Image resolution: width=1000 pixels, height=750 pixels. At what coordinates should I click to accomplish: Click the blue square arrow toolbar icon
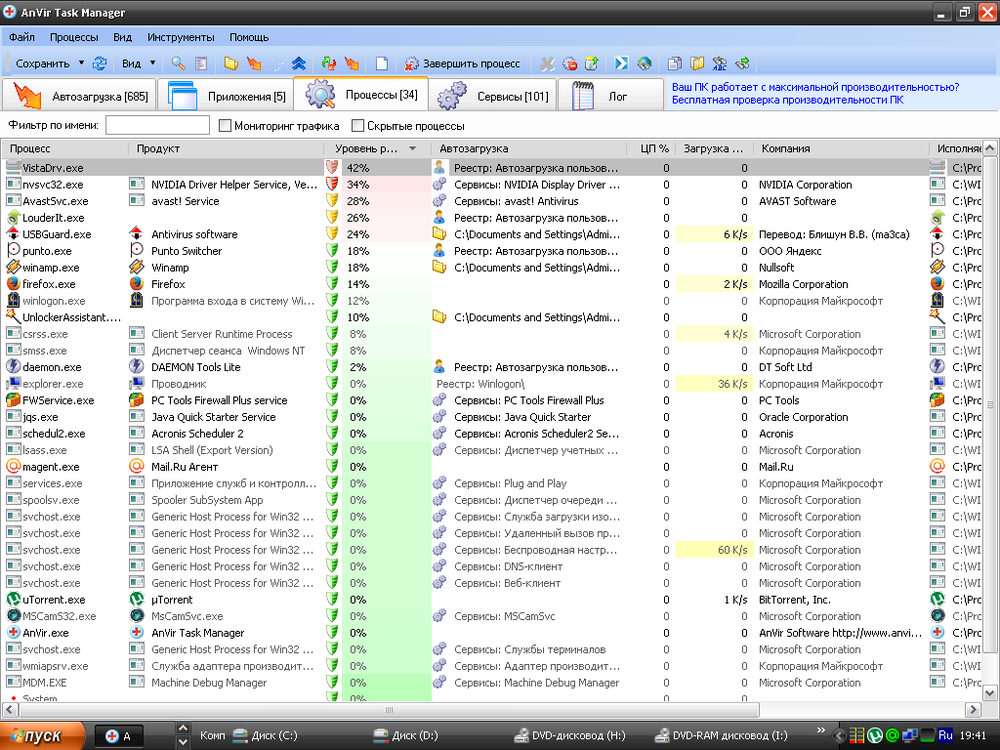point(622,63)
